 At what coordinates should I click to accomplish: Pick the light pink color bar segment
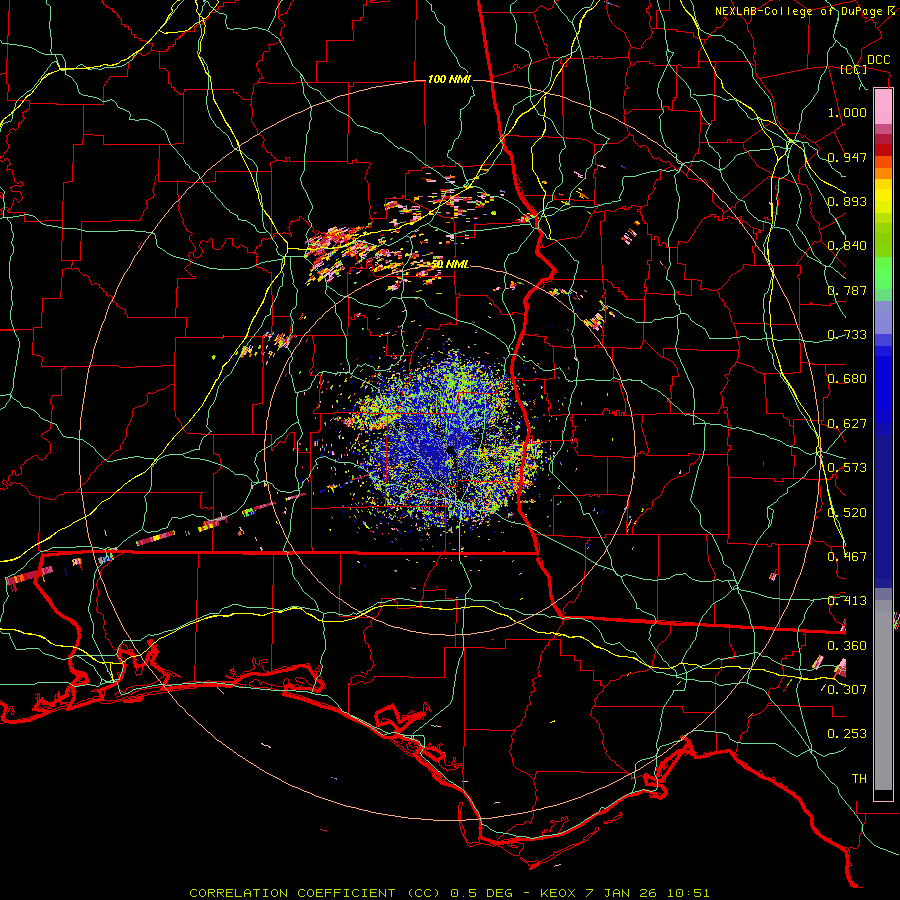pos(883,107)
